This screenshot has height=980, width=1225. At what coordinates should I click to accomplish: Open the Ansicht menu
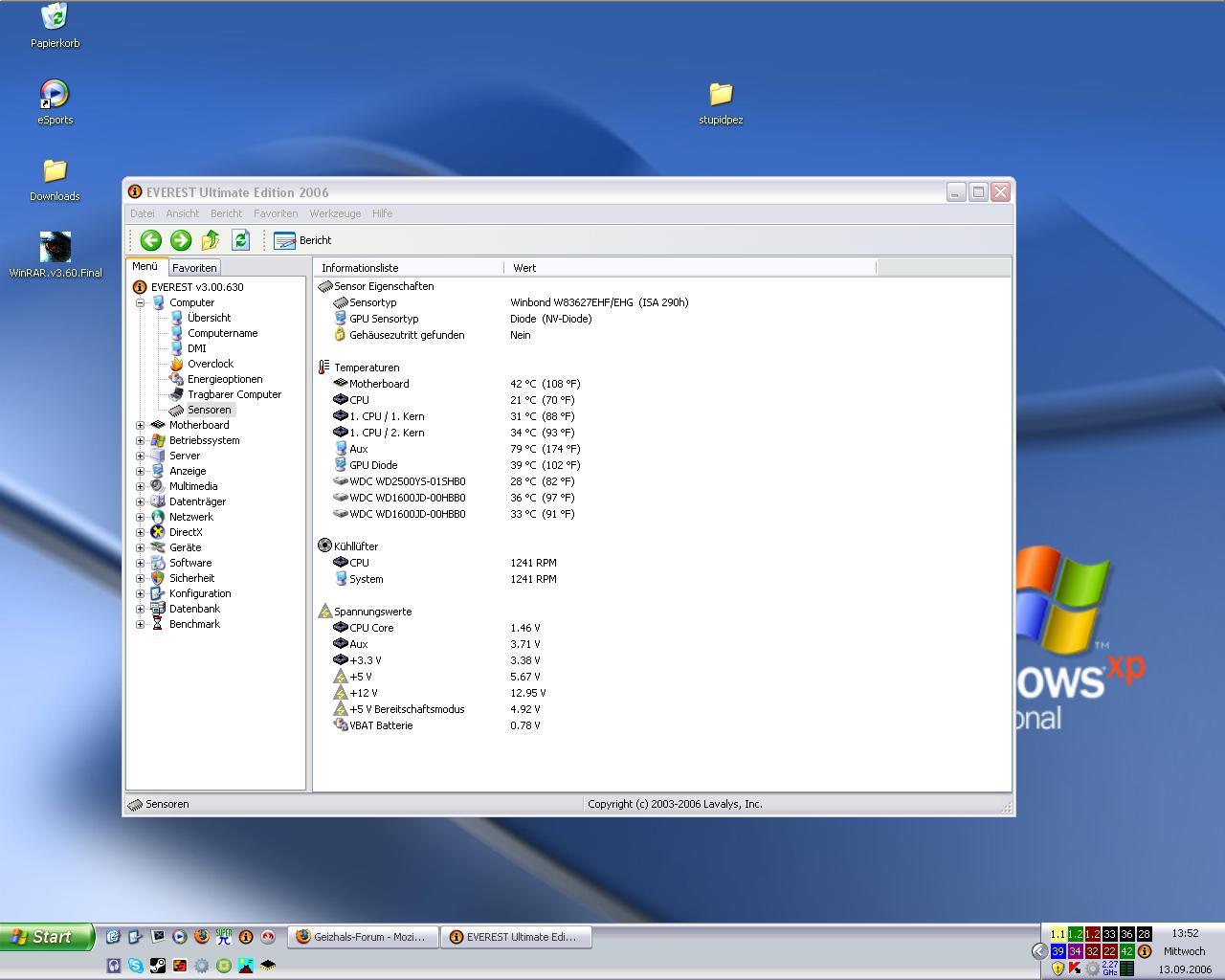click(182, 213)
